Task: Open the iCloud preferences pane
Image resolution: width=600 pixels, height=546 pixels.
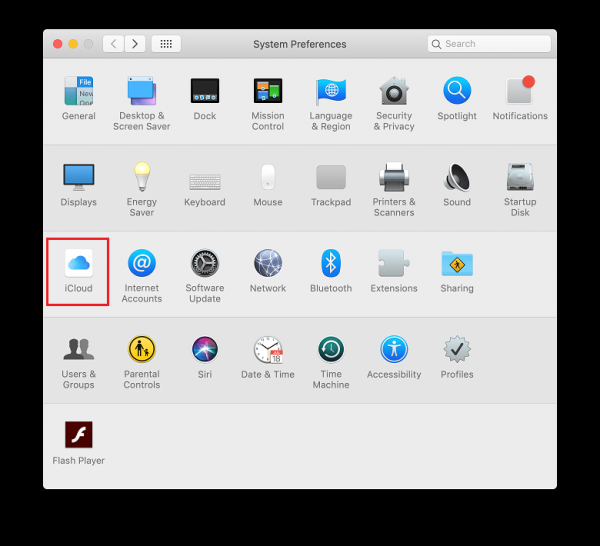Action: pyautogui.click(x=78, y=264)
